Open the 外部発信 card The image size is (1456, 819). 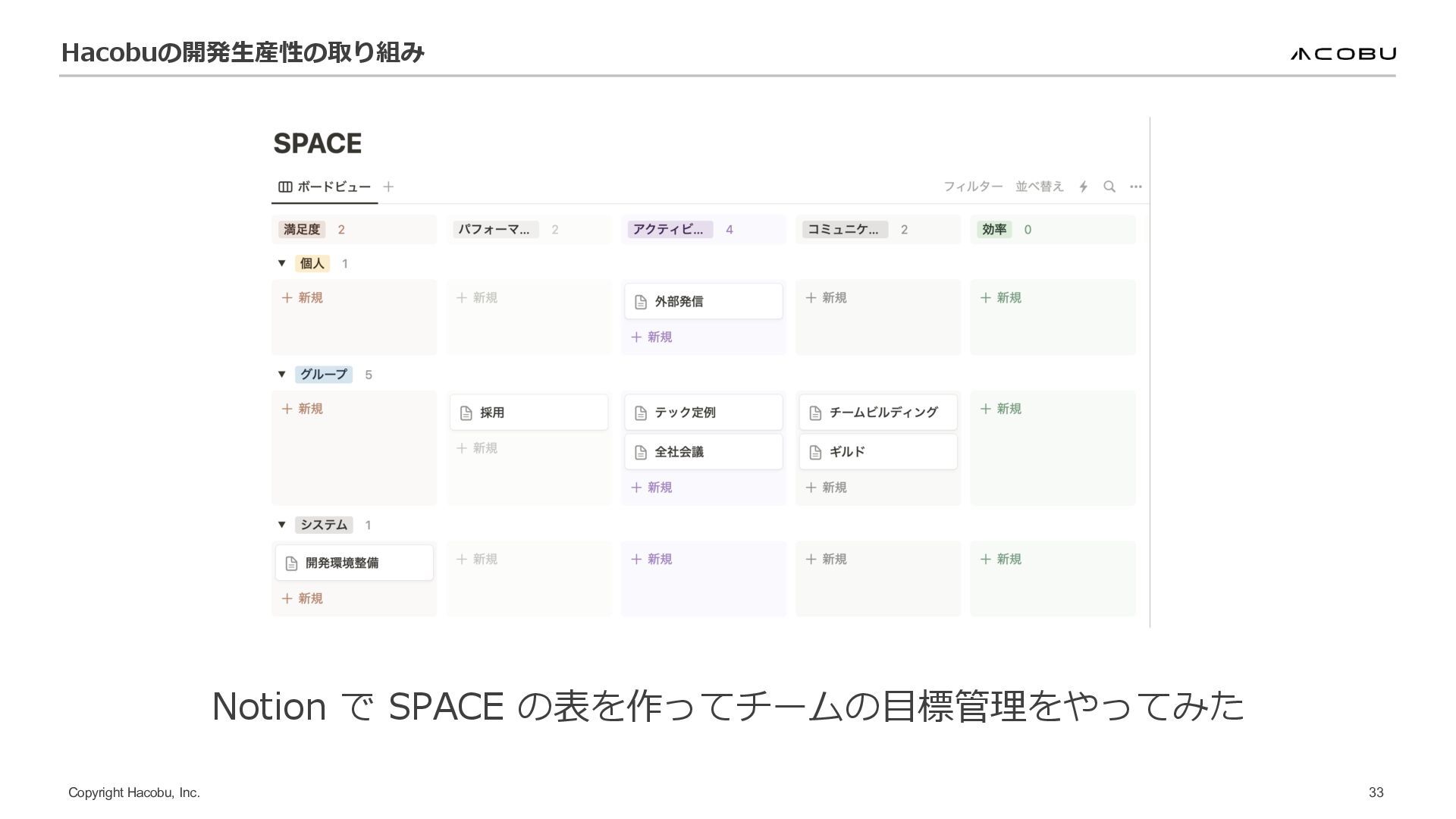click(x=704, y=302)
